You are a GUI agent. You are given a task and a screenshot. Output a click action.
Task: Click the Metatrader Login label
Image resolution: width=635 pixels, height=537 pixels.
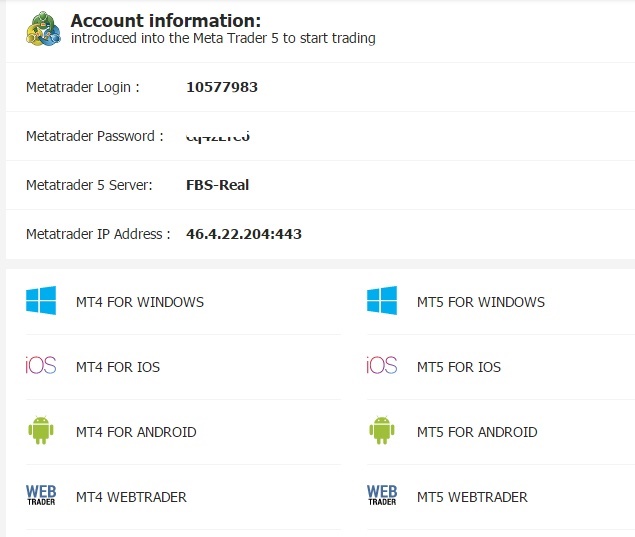coord(83,87)
